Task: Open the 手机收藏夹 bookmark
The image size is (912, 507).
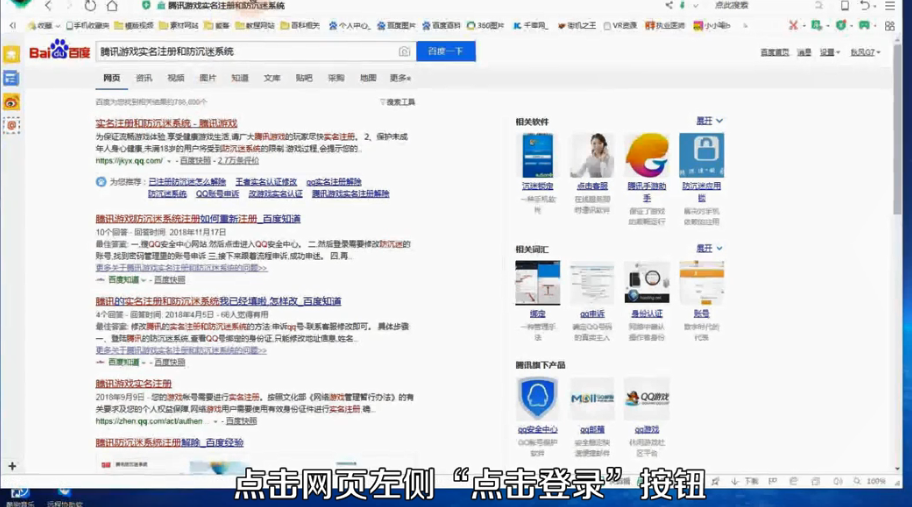Action: point(88,26)
